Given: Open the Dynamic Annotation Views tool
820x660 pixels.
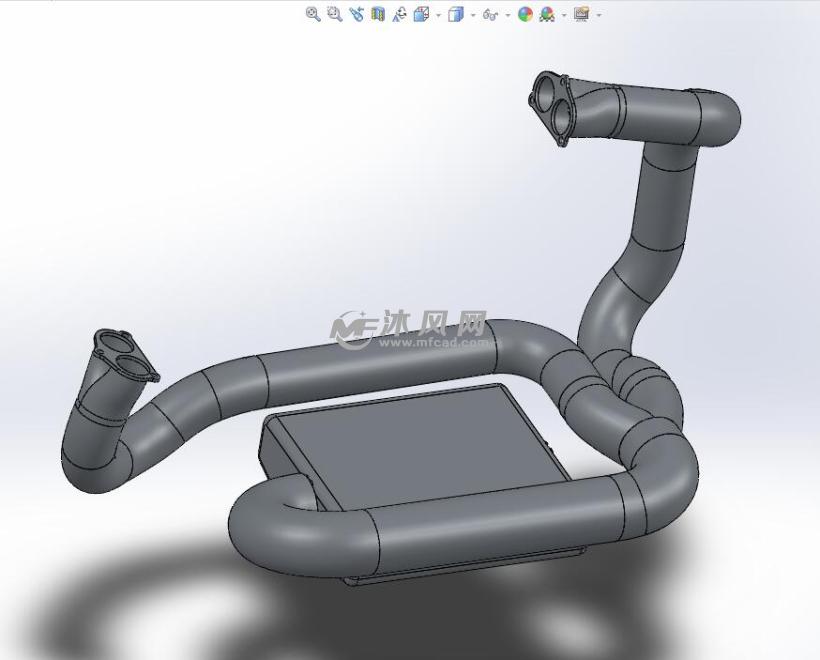Looking at the screenshot, I should tap(398, 13).
